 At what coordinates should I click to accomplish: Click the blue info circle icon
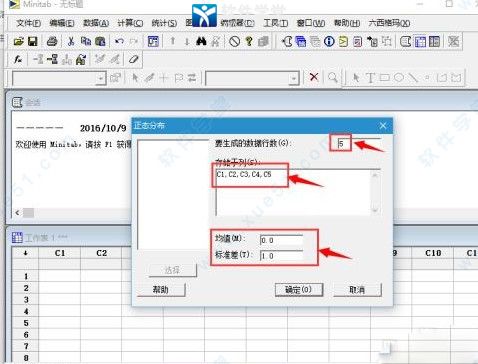(329, 41)
